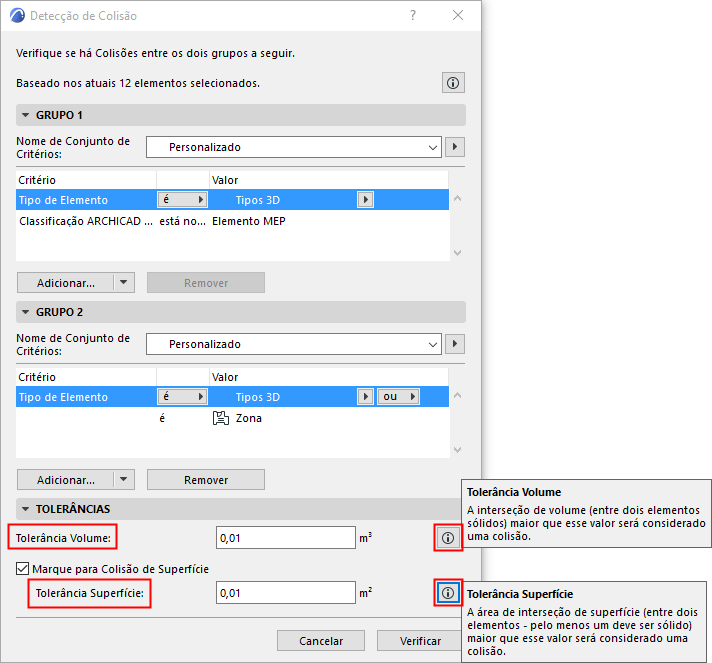The width and height of the screenshot is (712, 663).
Task: Collapse the GRUPO 1 section
Action: (x=25, y=115)
